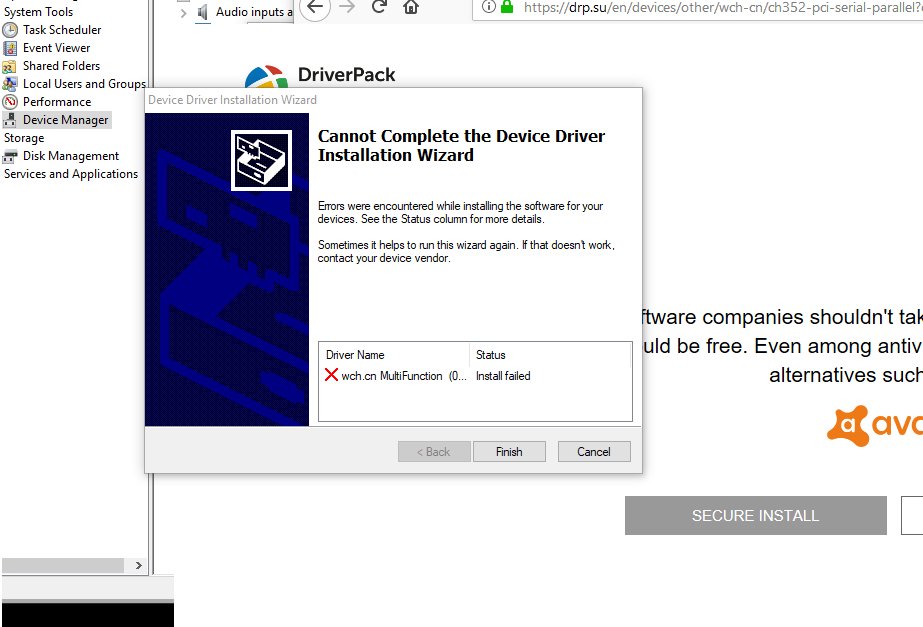Open Disk Management in the tree
The image size is (923, 627).
pyautogui.click(x=71, y=156)
